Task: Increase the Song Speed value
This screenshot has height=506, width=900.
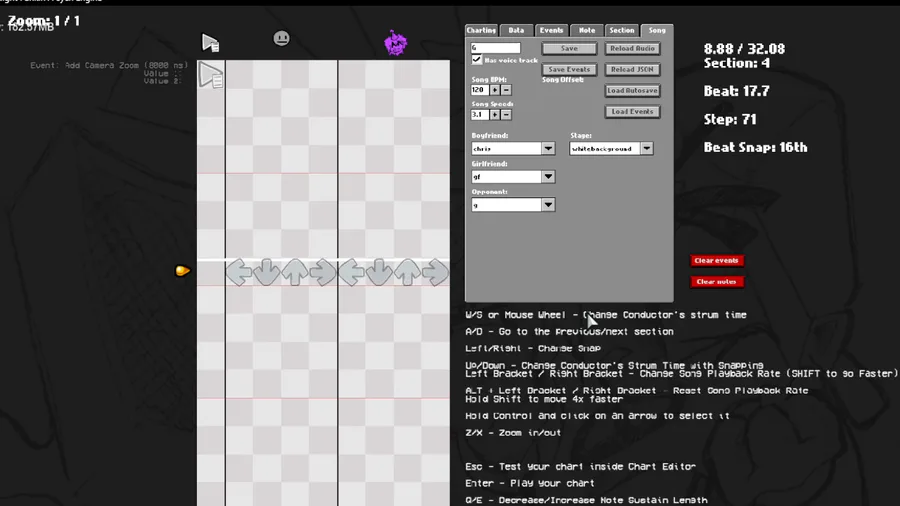Action: point(495,115)
